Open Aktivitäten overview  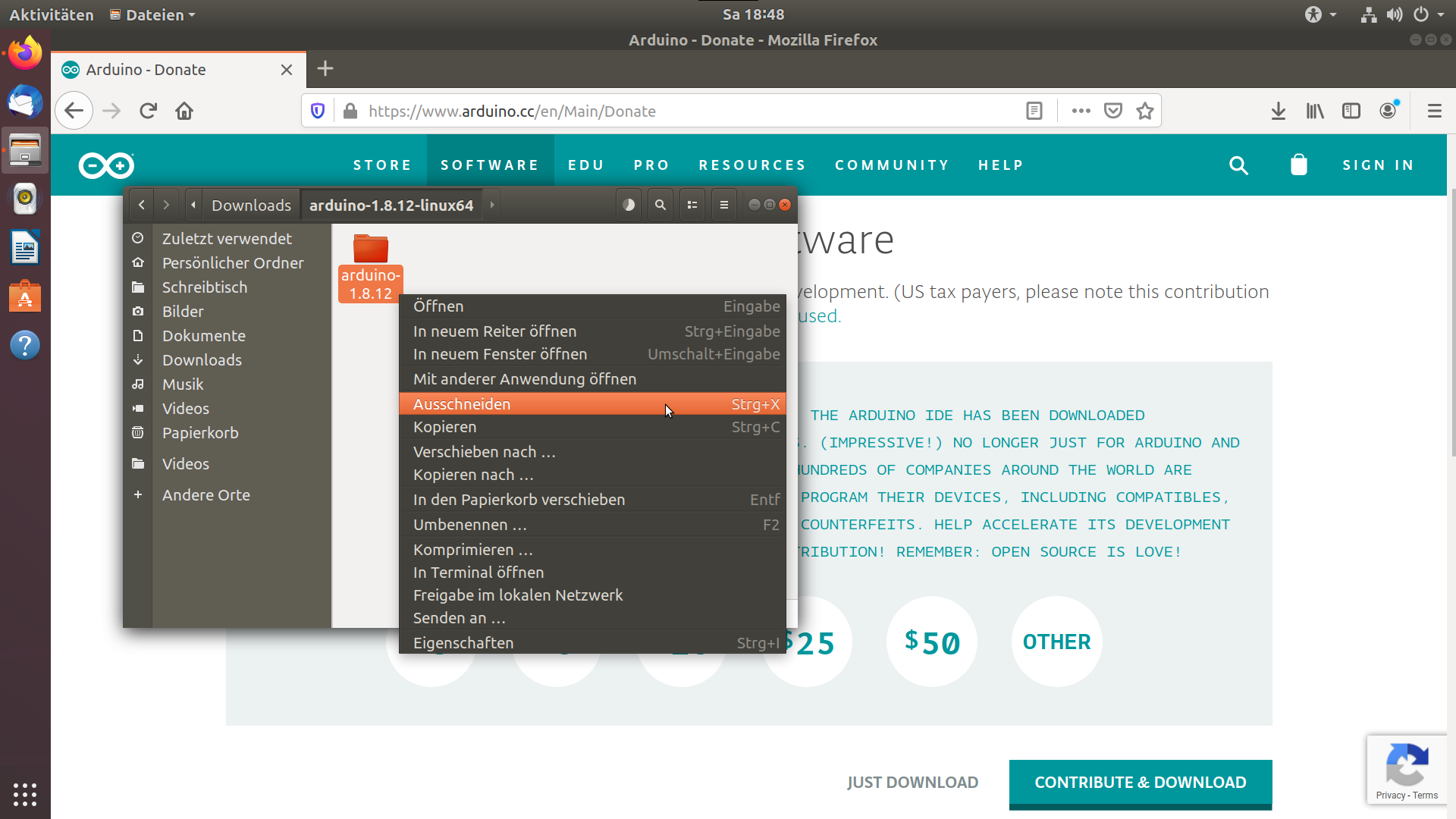[x=51, y=14]
